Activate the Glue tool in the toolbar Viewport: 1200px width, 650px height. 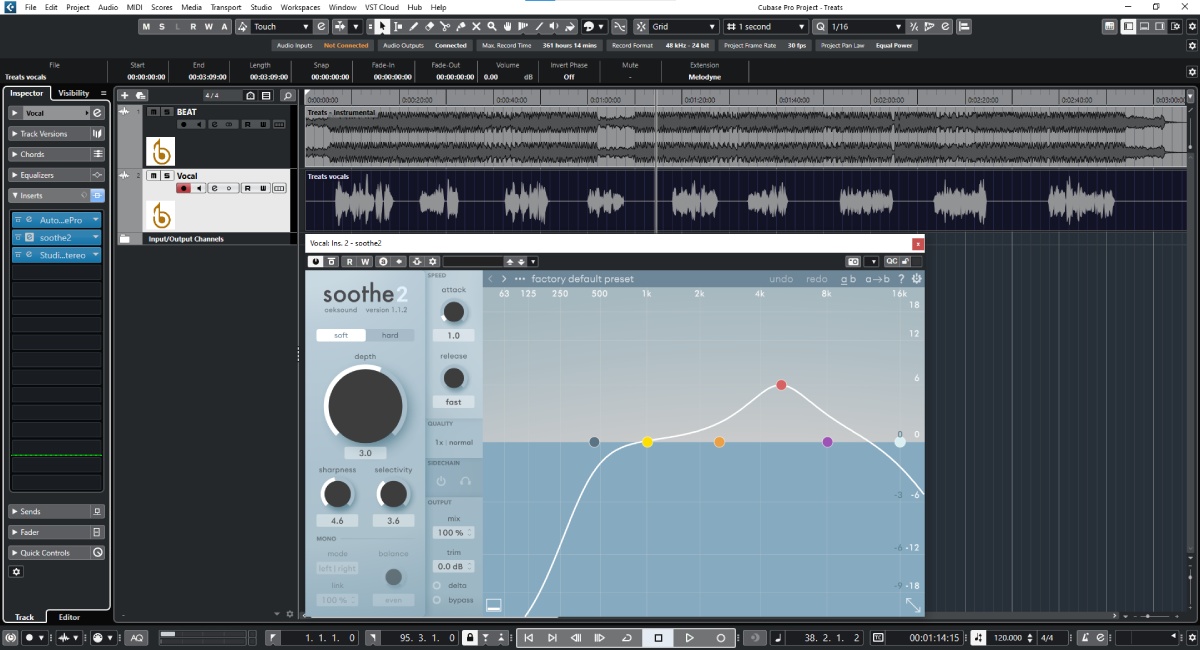(461, 26)
